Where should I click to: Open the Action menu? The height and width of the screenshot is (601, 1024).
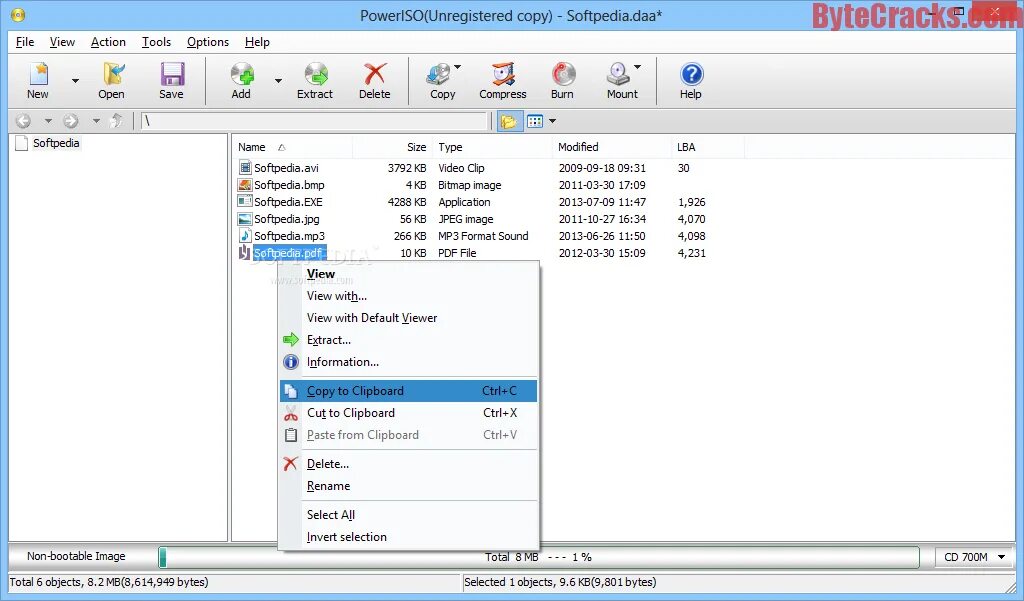108,42
